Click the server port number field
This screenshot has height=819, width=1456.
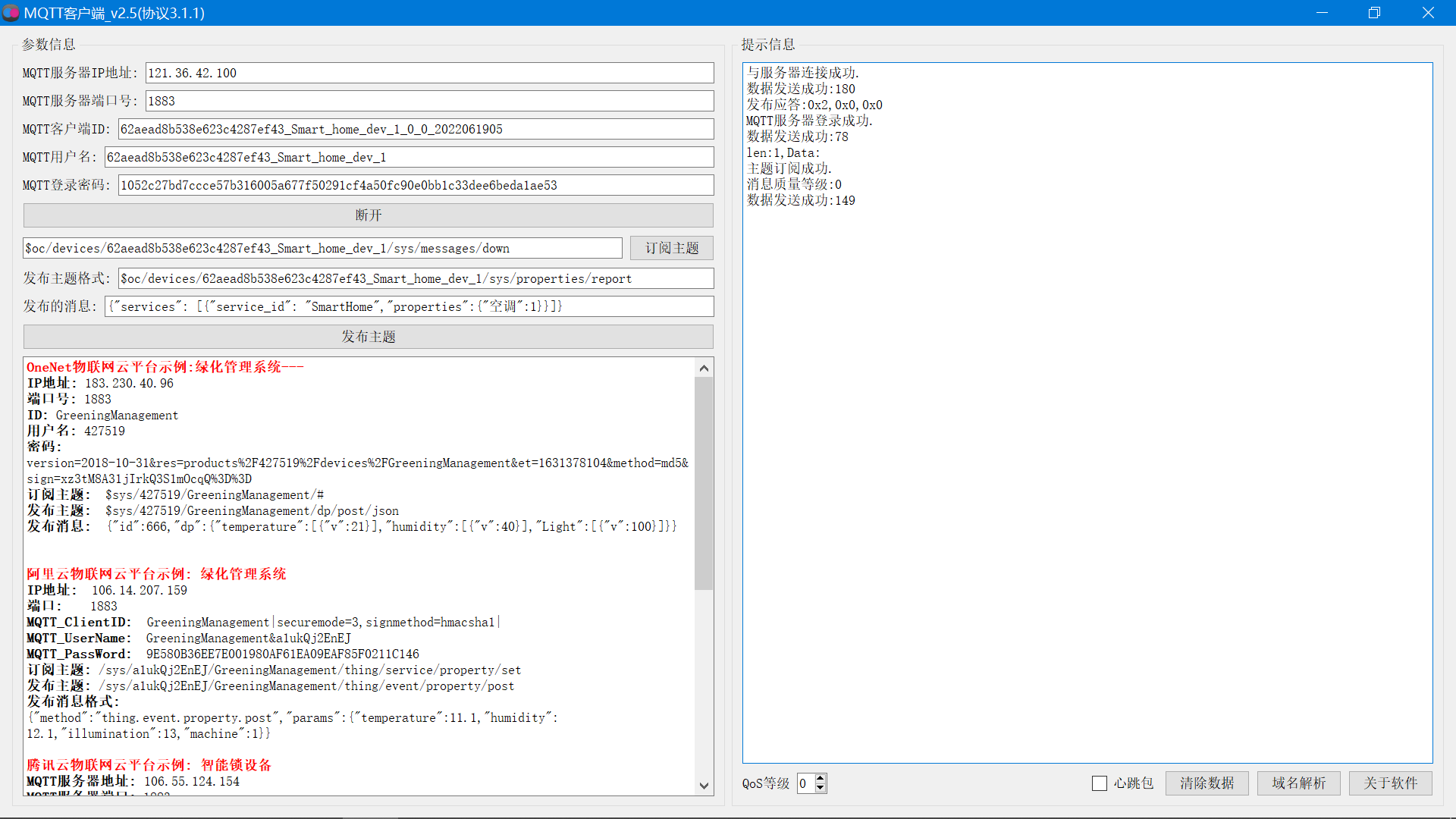tap(429, 101)
